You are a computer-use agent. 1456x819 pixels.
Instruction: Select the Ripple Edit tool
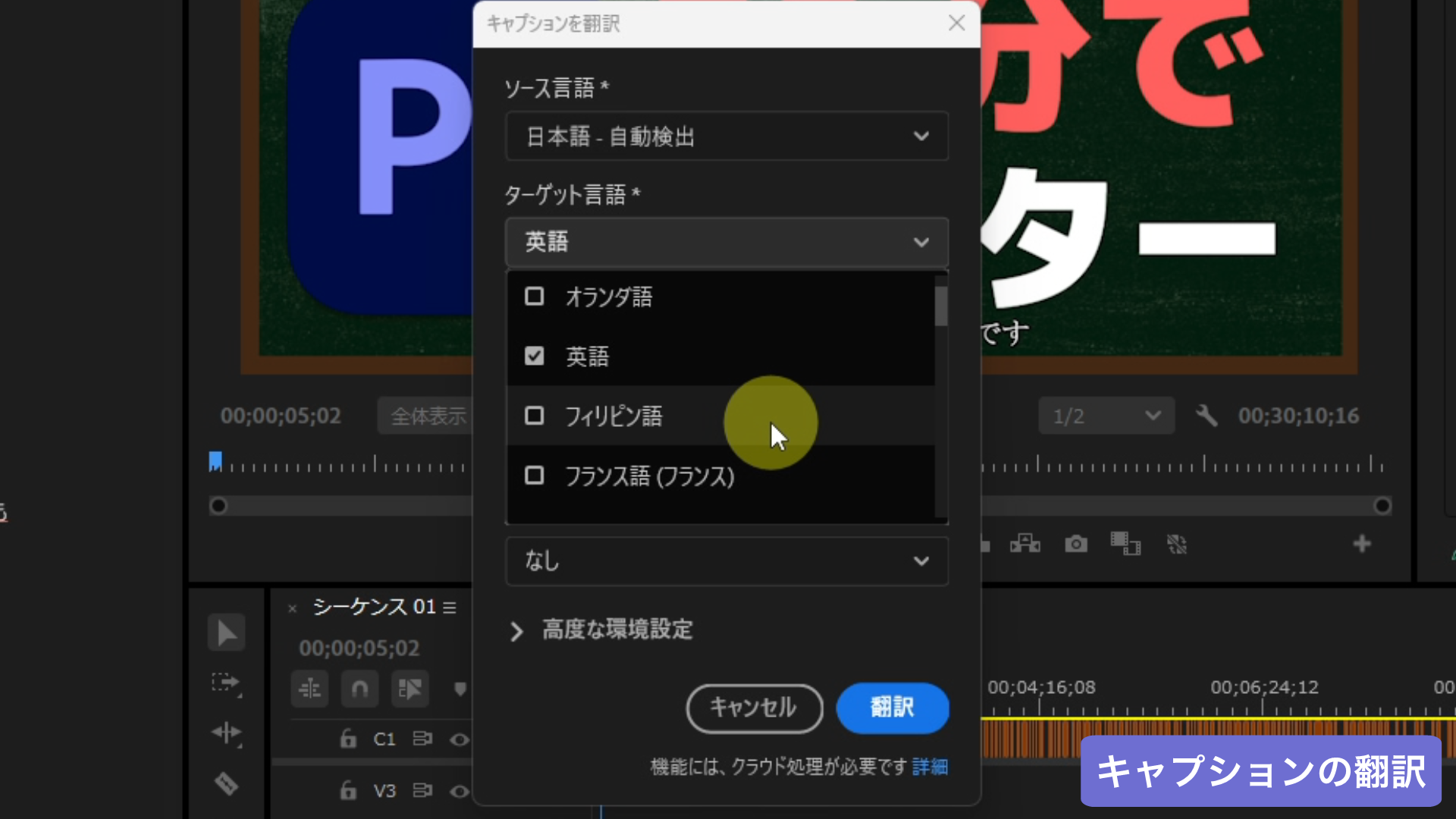click(x=226, y=733)
